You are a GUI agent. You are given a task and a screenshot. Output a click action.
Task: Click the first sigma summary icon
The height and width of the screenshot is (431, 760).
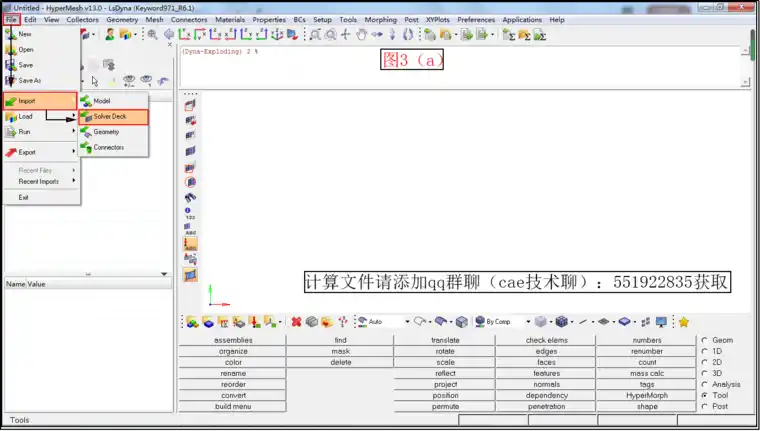(508, 34)
